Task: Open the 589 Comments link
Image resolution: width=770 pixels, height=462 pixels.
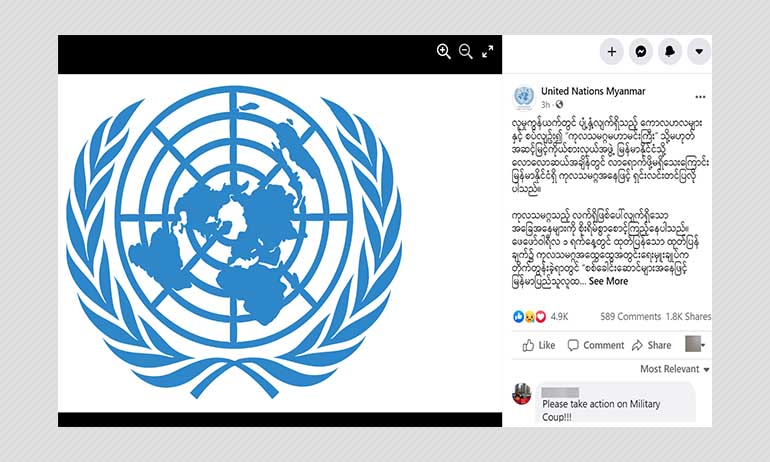Action: coord(631,317)
